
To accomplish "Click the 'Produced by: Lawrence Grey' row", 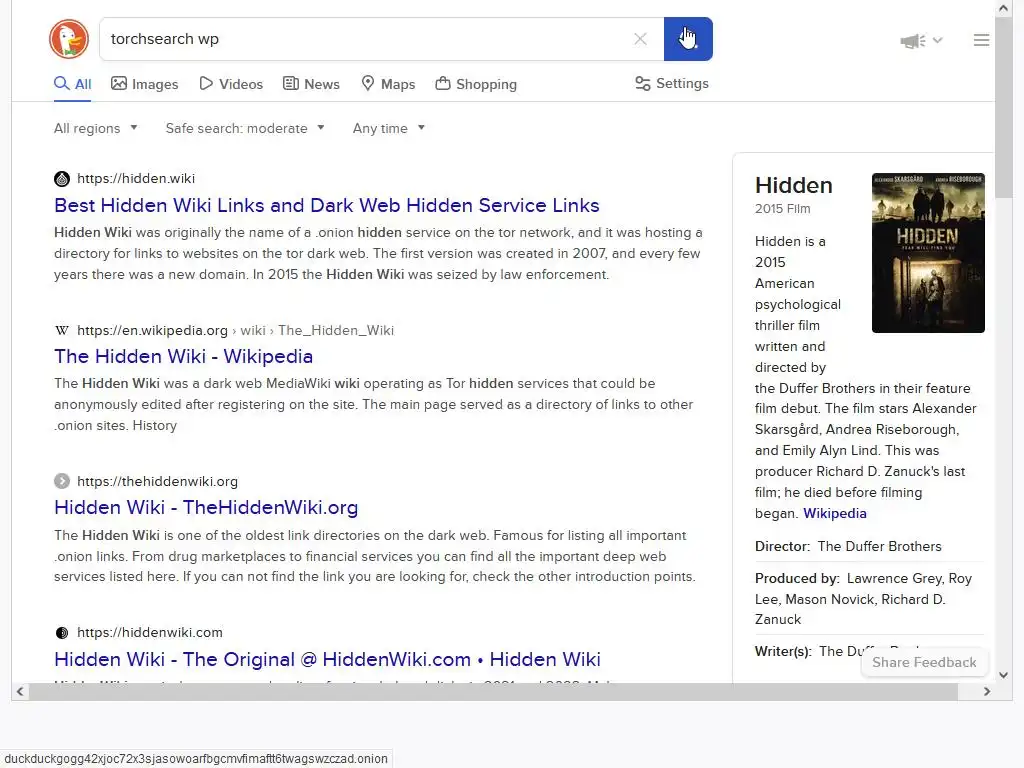I will coord(869,599).
